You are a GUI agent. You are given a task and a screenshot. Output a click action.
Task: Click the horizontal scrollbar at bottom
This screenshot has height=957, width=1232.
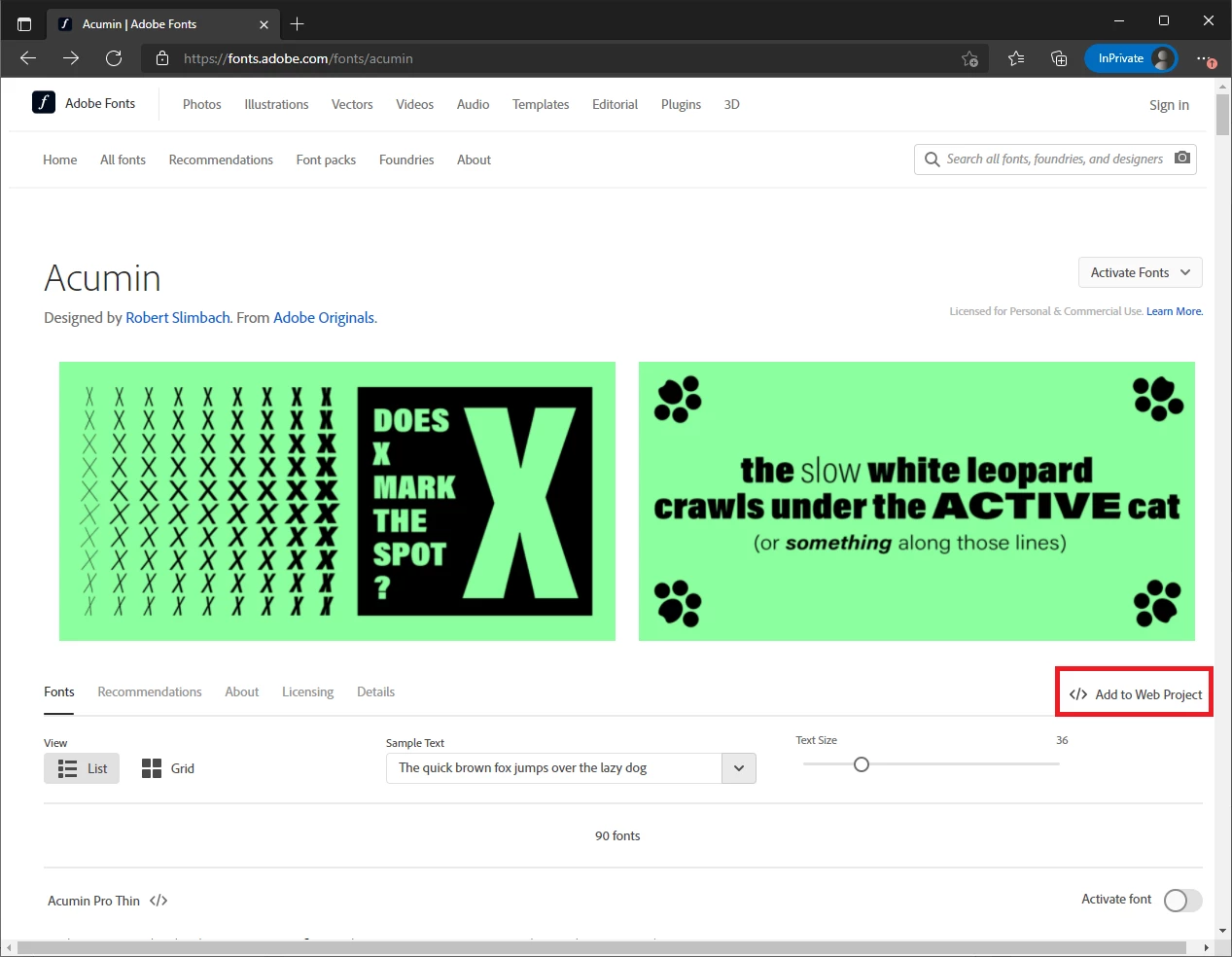[x=602, y=947]
